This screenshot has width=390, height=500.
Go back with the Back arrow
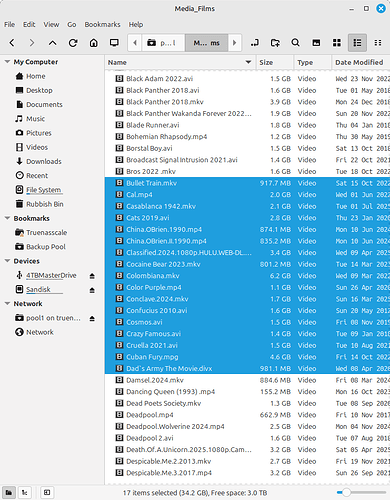point(12,43)
